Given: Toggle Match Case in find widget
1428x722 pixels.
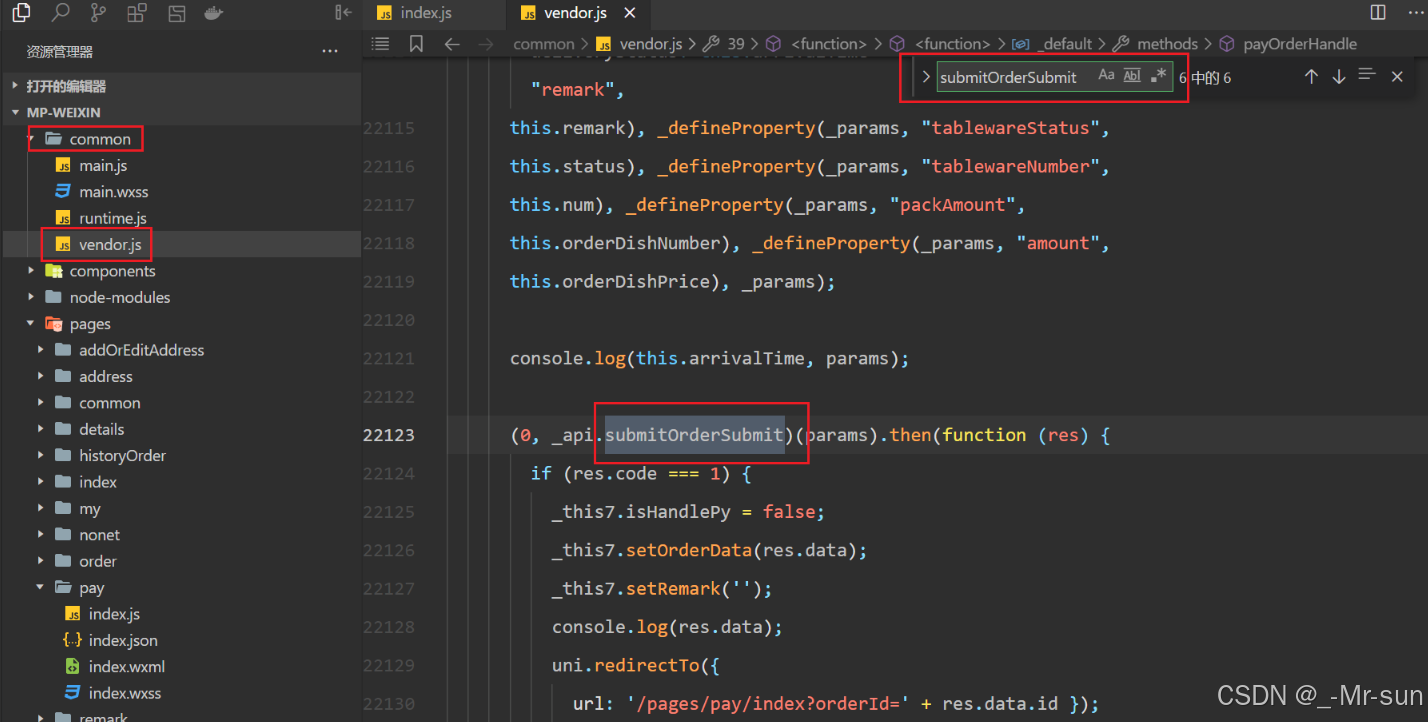Looking at the screenshot, I should point(1106,76).
